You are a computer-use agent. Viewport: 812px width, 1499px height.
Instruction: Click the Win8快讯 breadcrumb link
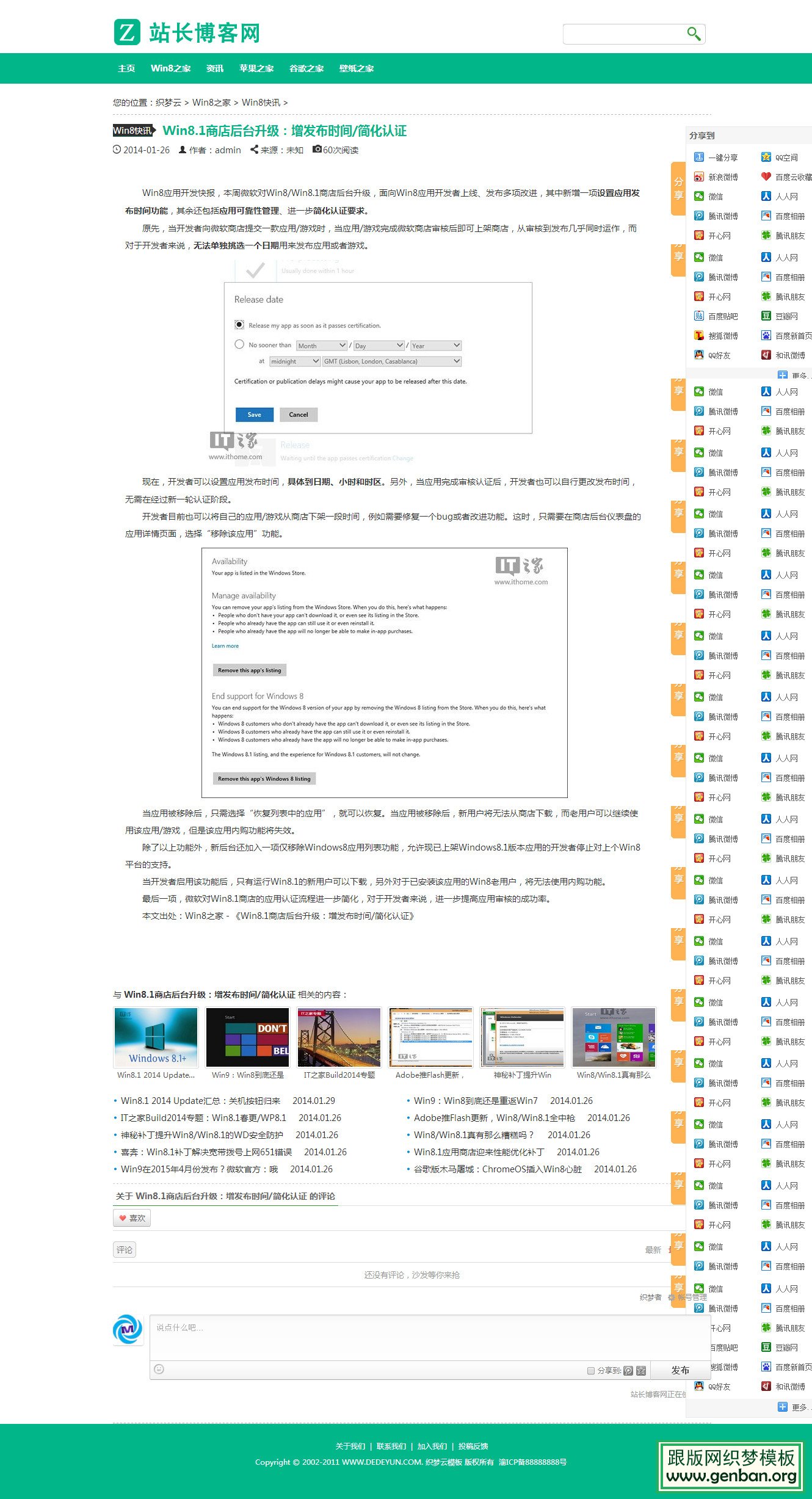(261, 103)
